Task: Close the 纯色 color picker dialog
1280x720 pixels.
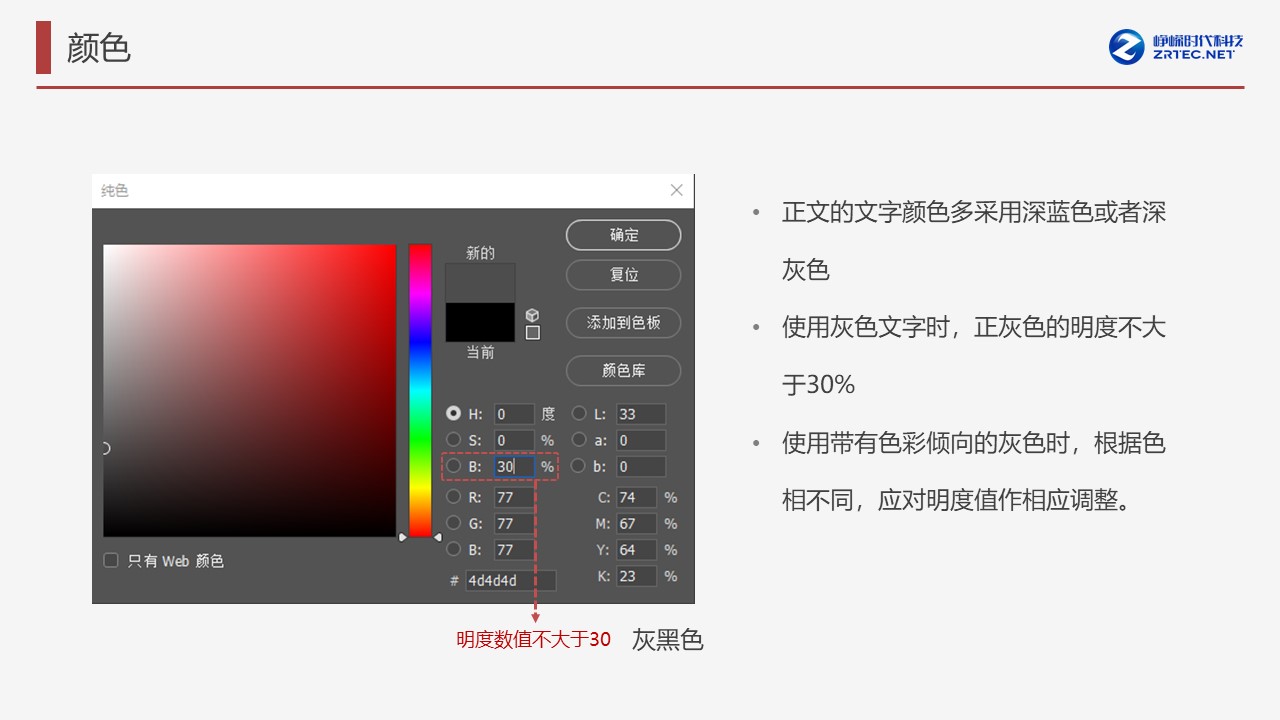Action: (676, 190)
